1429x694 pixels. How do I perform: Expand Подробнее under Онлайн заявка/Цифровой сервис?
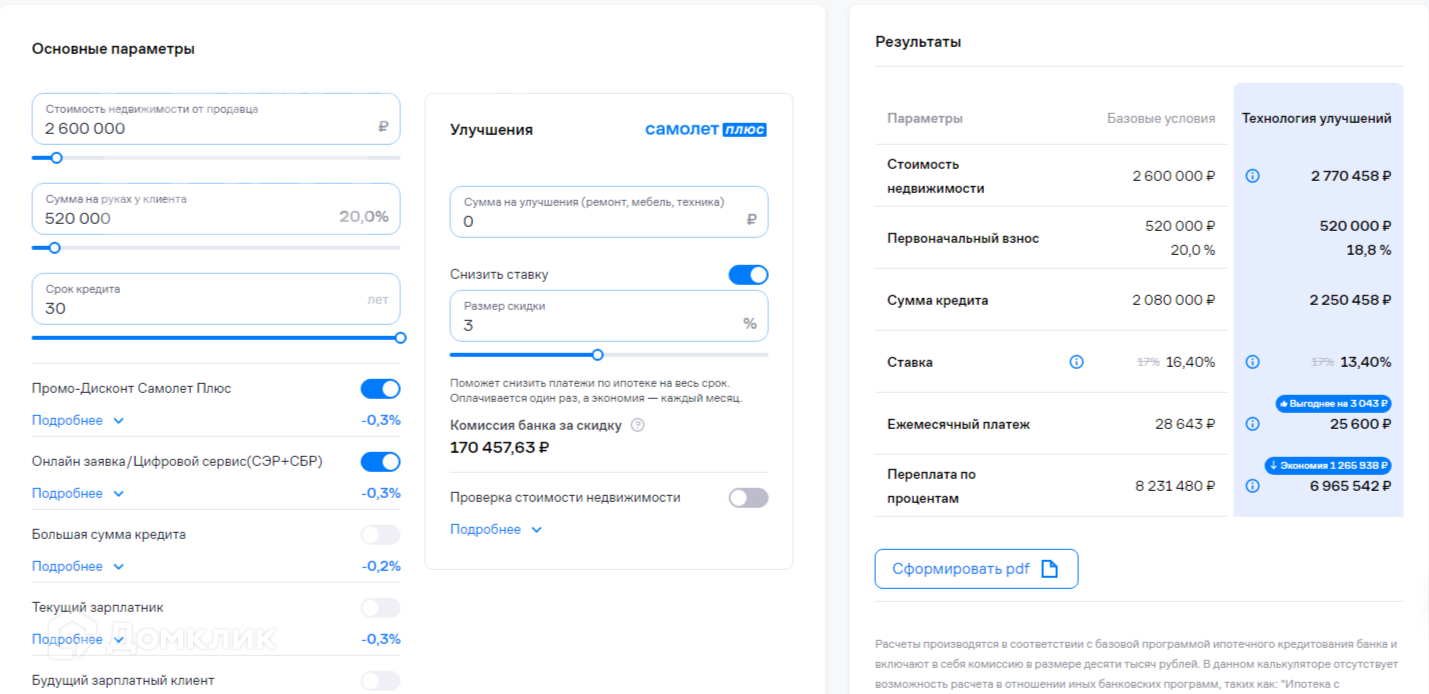pos(78,494)
